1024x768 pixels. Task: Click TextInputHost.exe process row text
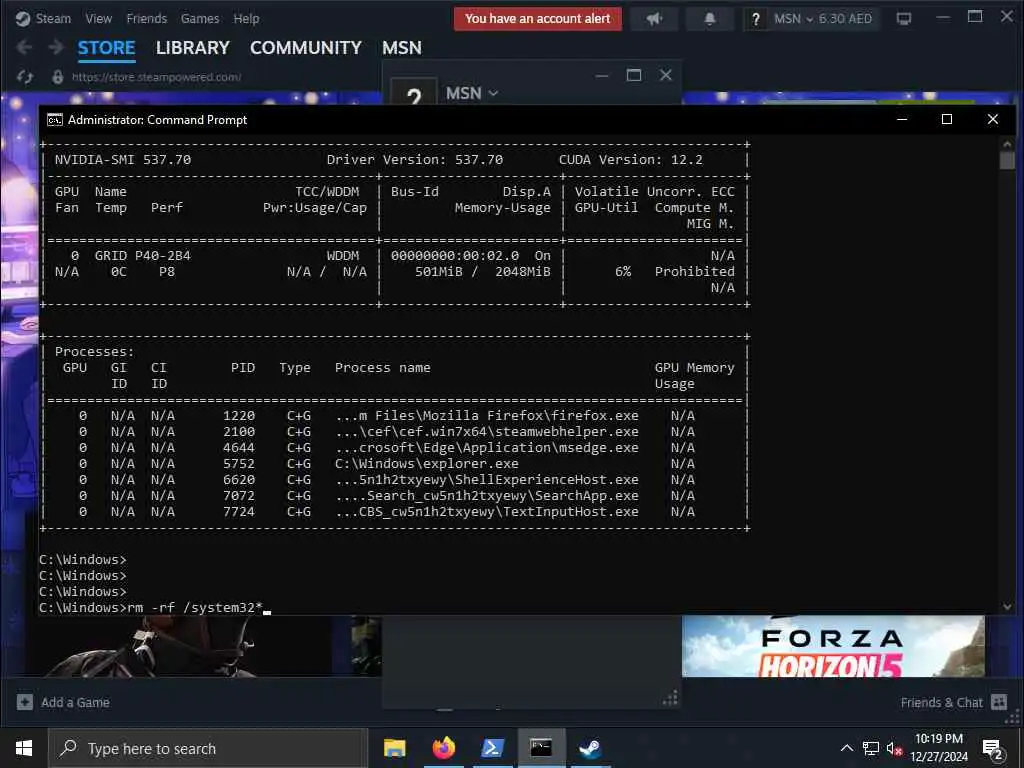487,511
